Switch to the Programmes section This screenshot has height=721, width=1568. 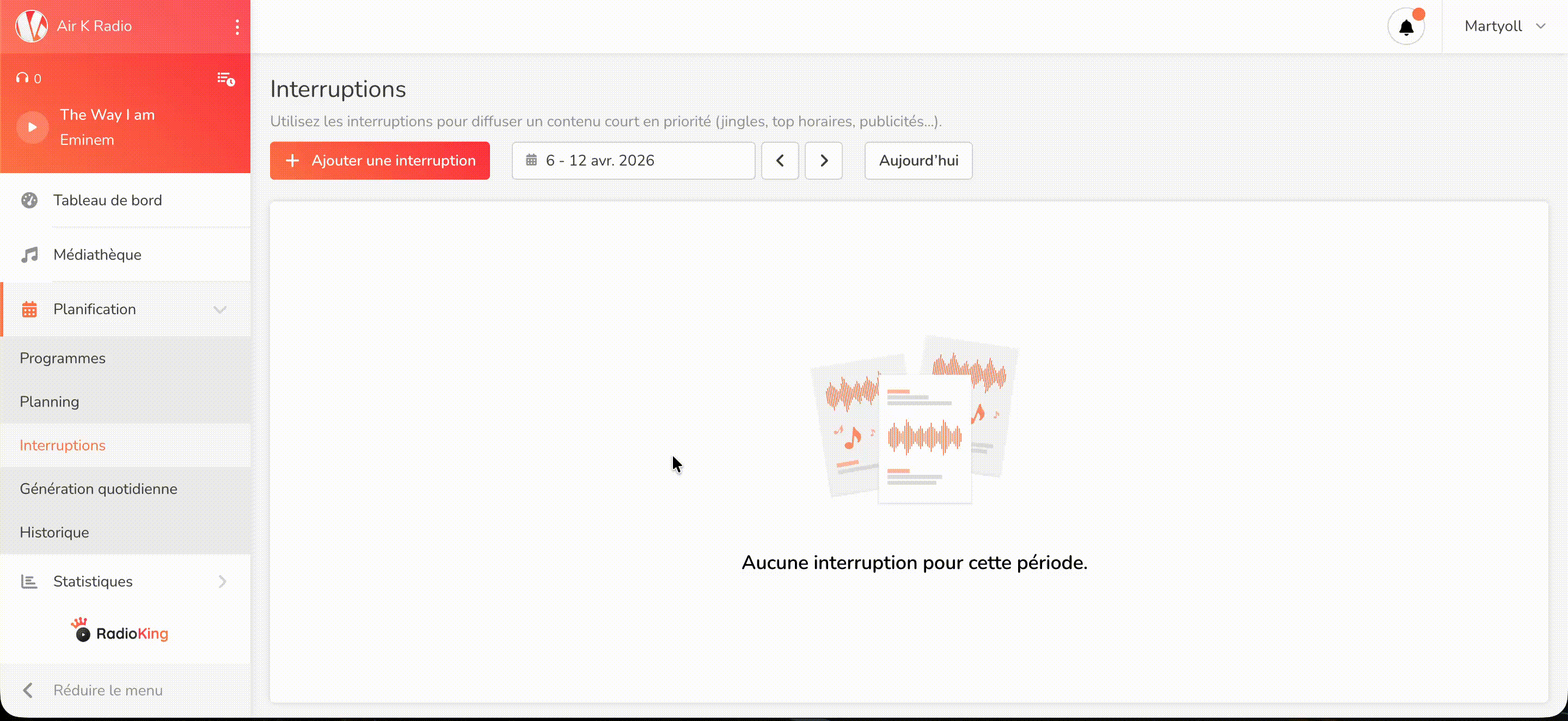pyautogui.click(x=62, y=358)
